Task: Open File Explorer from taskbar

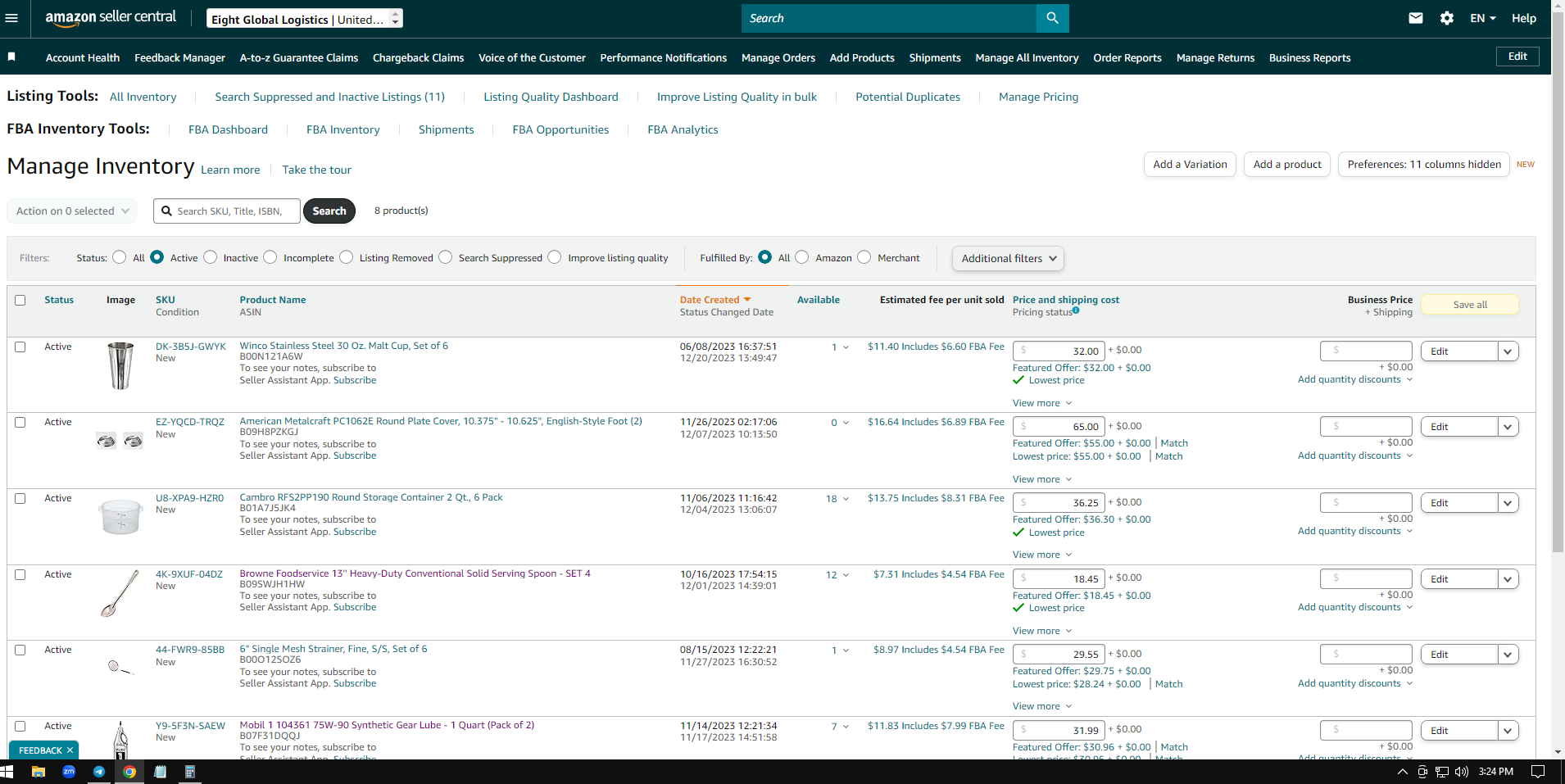Action: click(x=38, y=772)
